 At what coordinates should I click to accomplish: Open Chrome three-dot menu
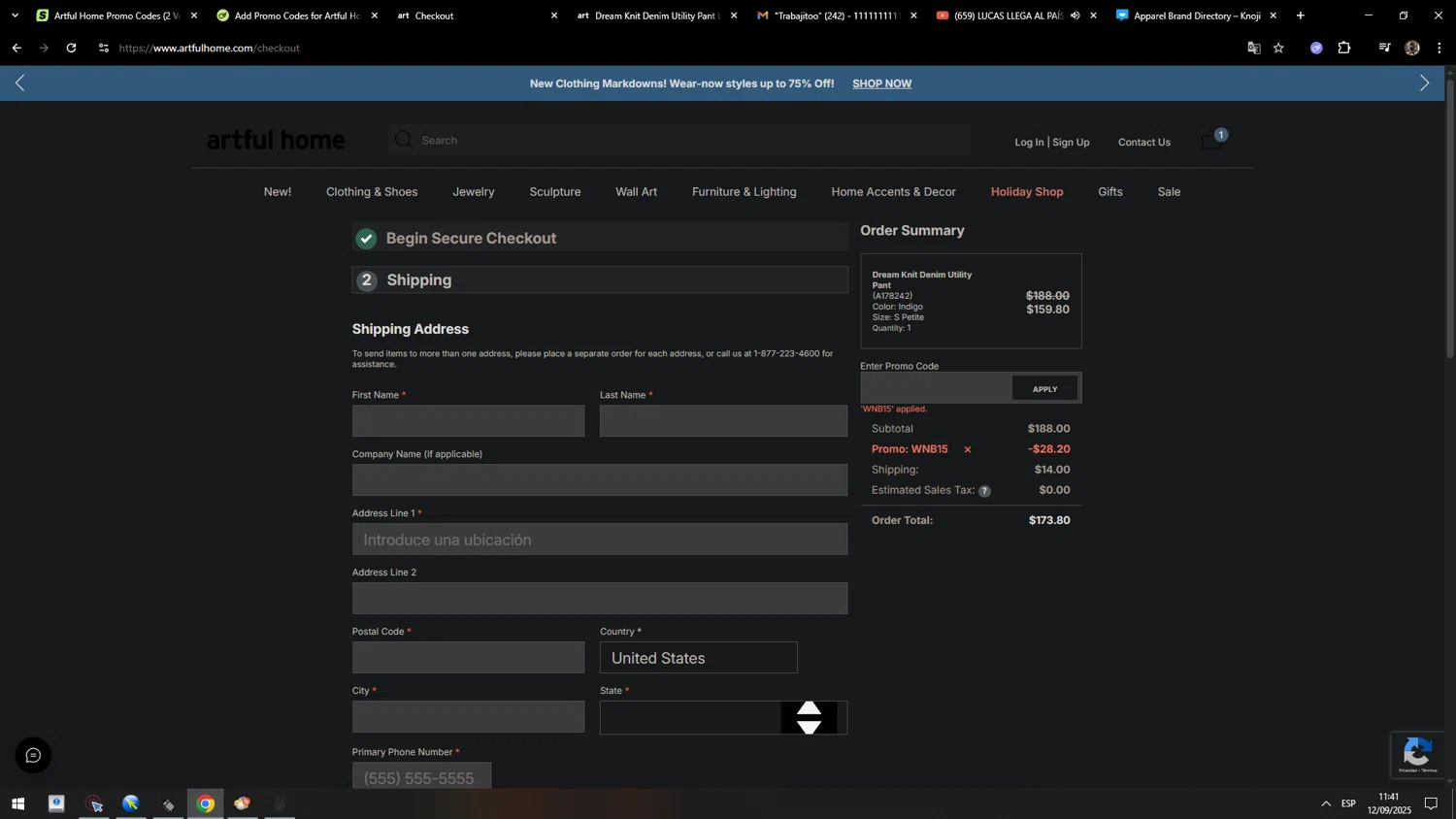click(x=1439, y=48)
